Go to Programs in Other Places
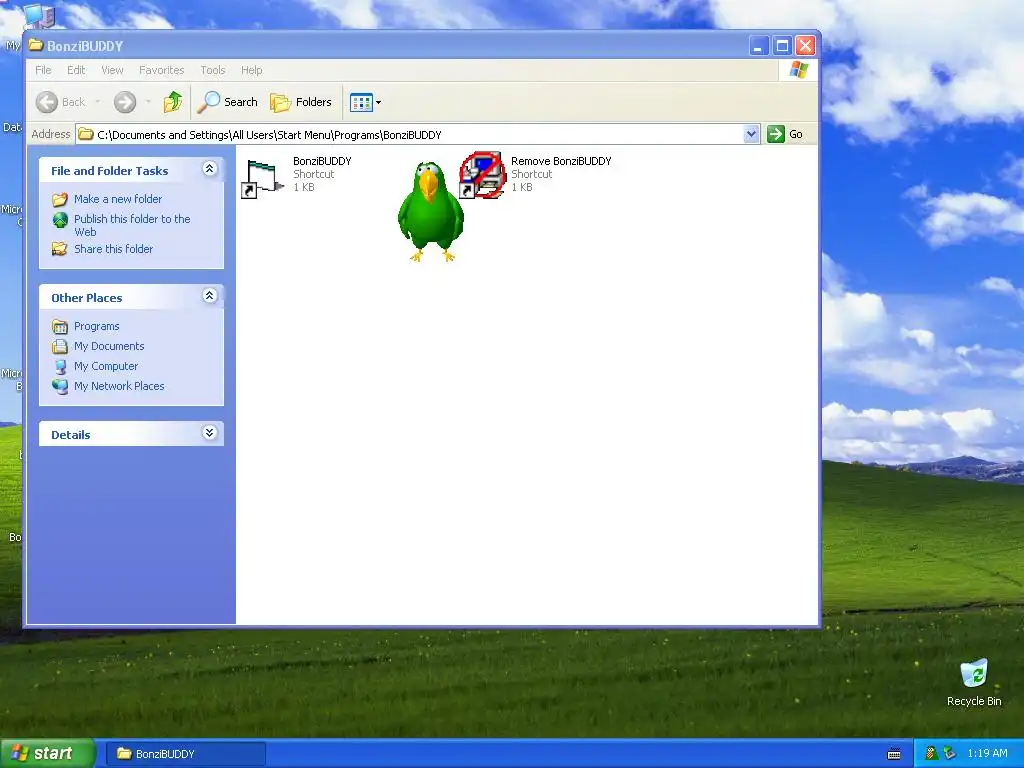1024x768 pixels. 97,326
